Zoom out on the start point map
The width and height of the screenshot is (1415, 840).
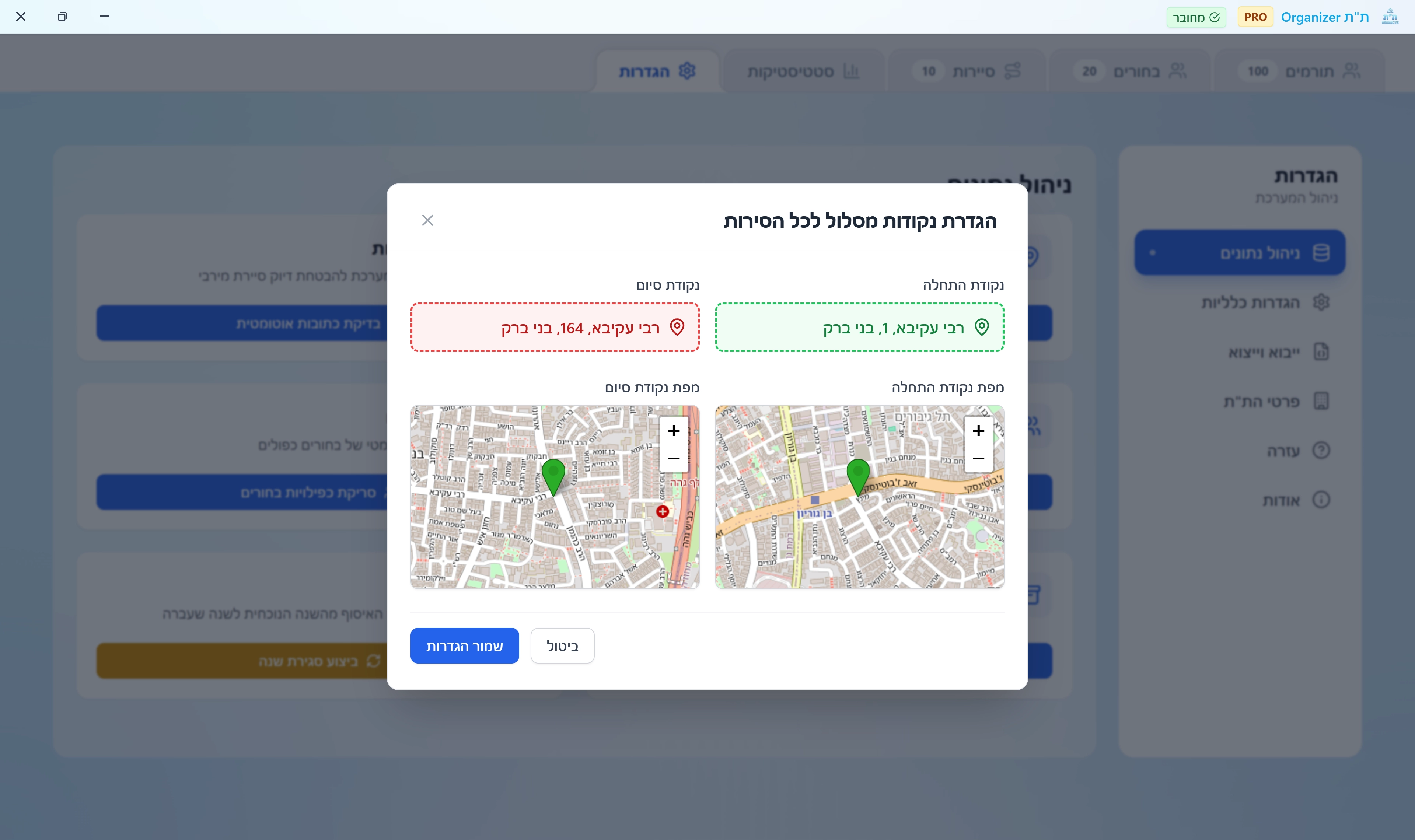978,458
